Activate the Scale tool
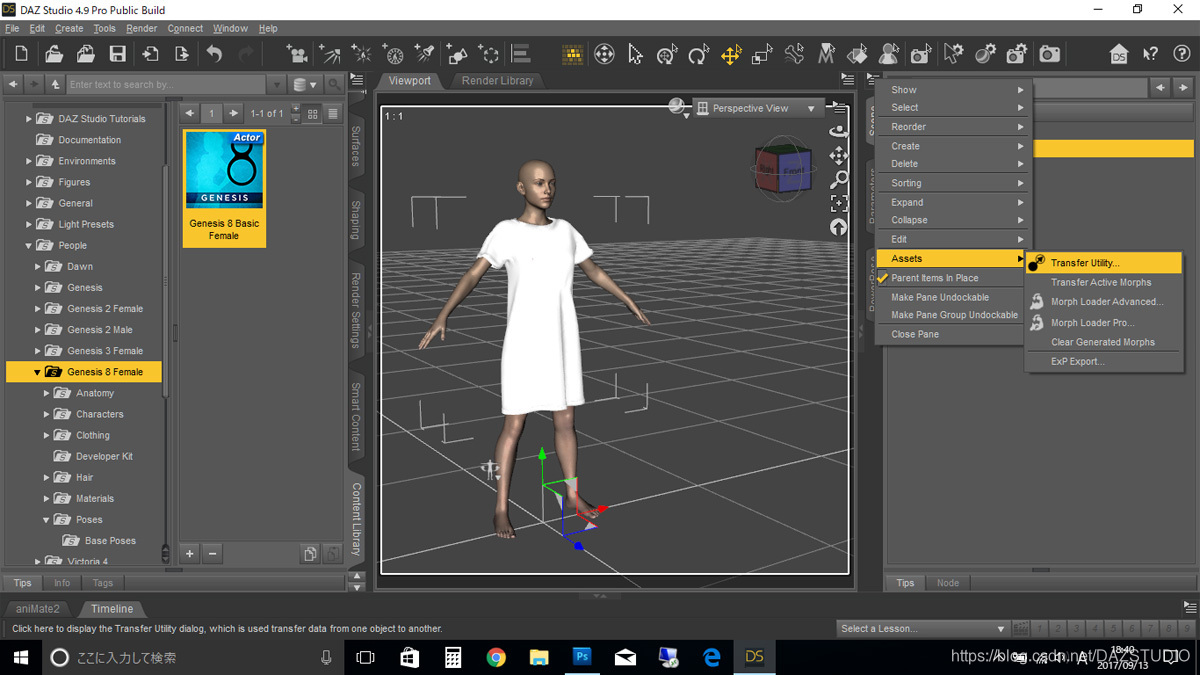The height and width of the screenshot is (675, 1200). tap(763, 54)
